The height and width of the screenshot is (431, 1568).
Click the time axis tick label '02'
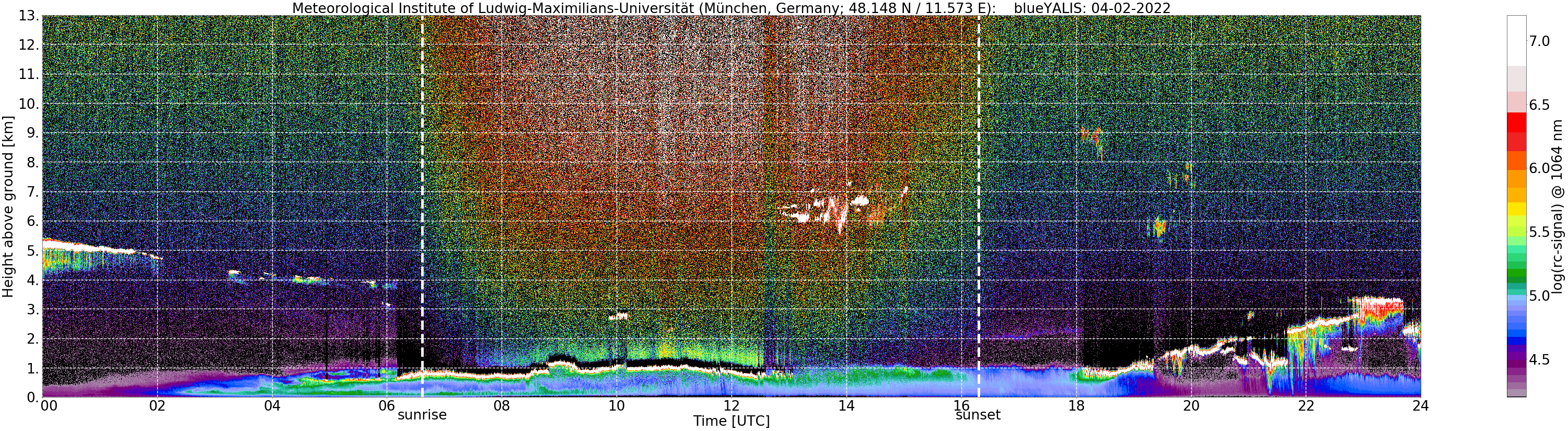coord(158,405)
